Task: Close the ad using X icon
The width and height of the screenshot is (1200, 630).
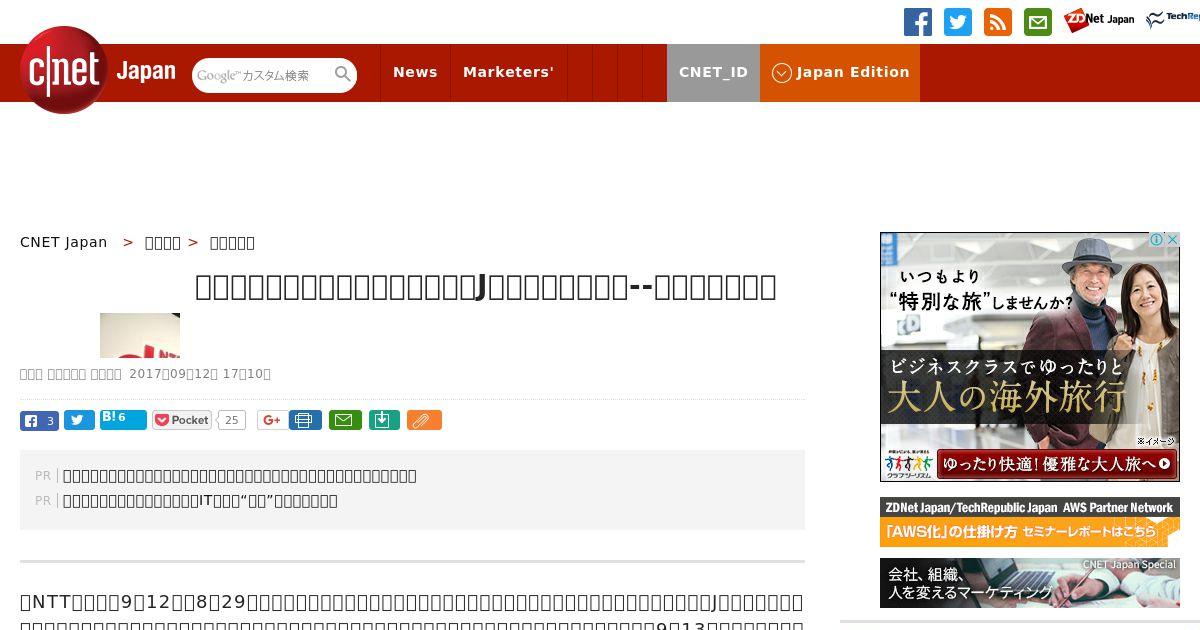Action: [1173, 239]
